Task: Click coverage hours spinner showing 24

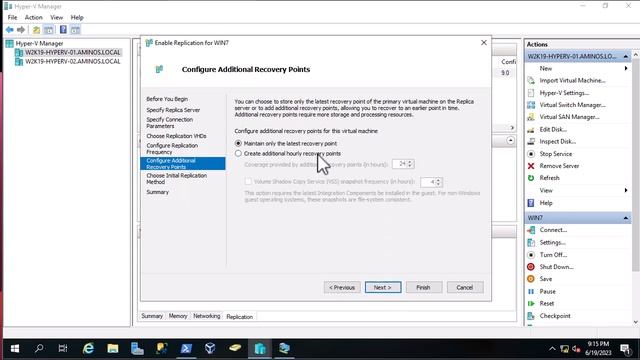Action: 410,164
